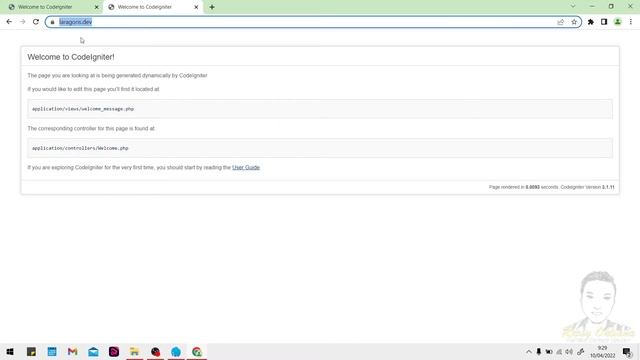Click the Chrome icon on taskbar

(197, 351)
